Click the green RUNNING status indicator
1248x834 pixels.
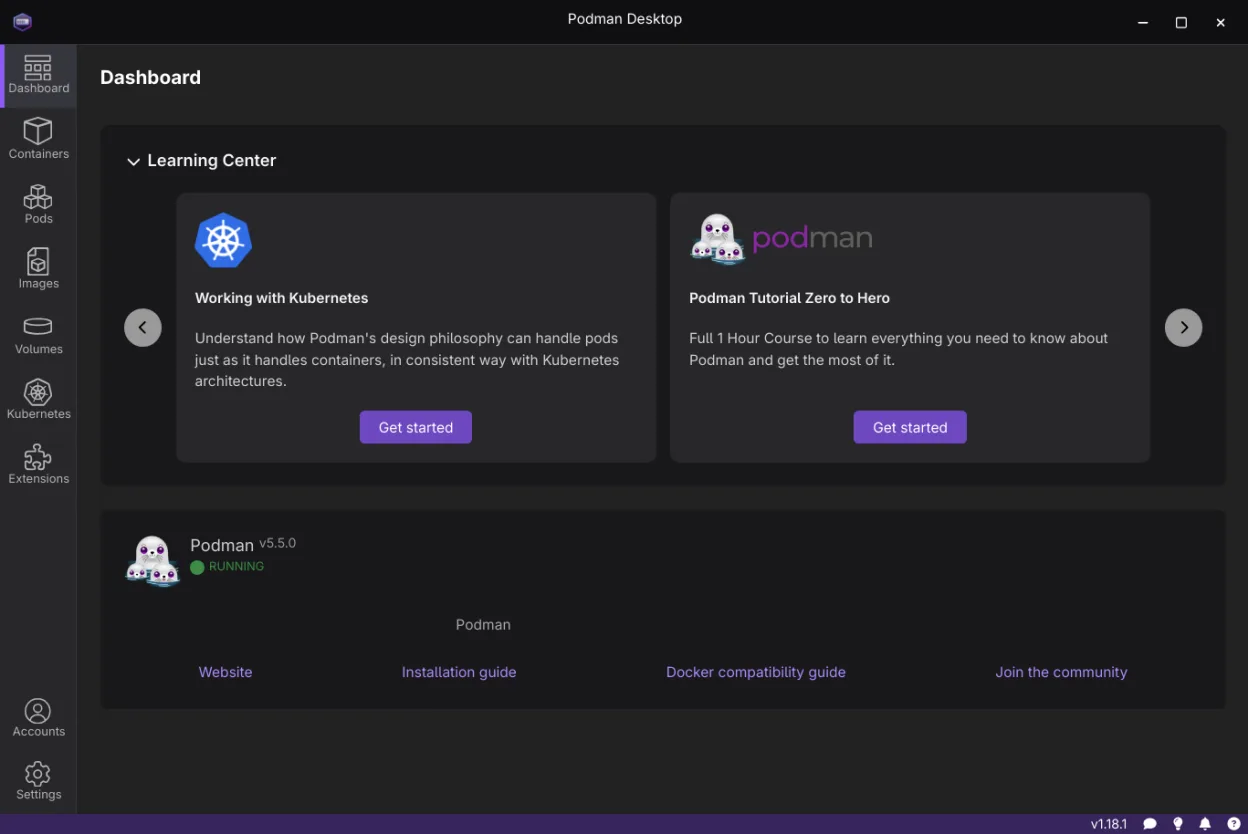click(x=227, y=567)
